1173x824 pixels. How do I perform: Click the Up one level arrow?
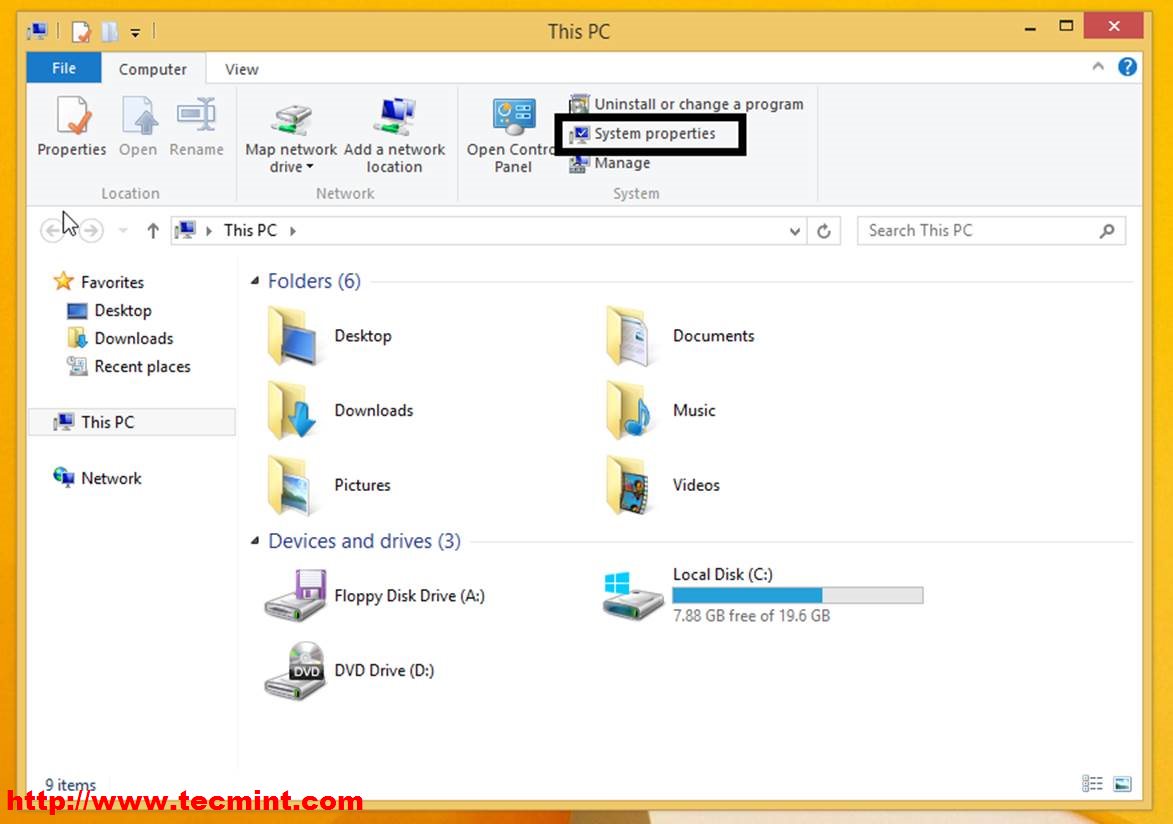point(153,231)
